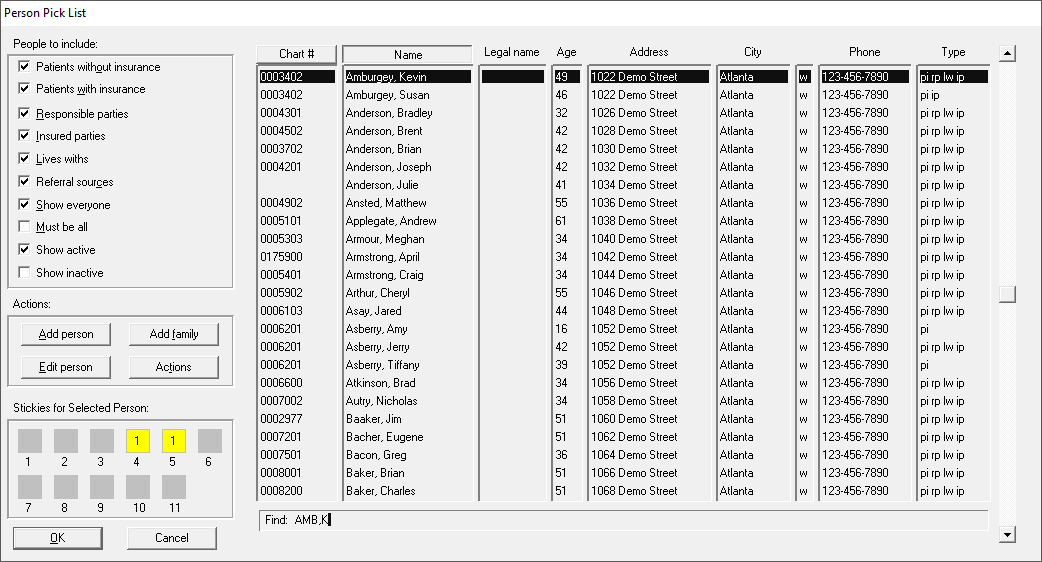Open Edit person button
This screenshot has width=1042, height=562.
coord(66,367)
